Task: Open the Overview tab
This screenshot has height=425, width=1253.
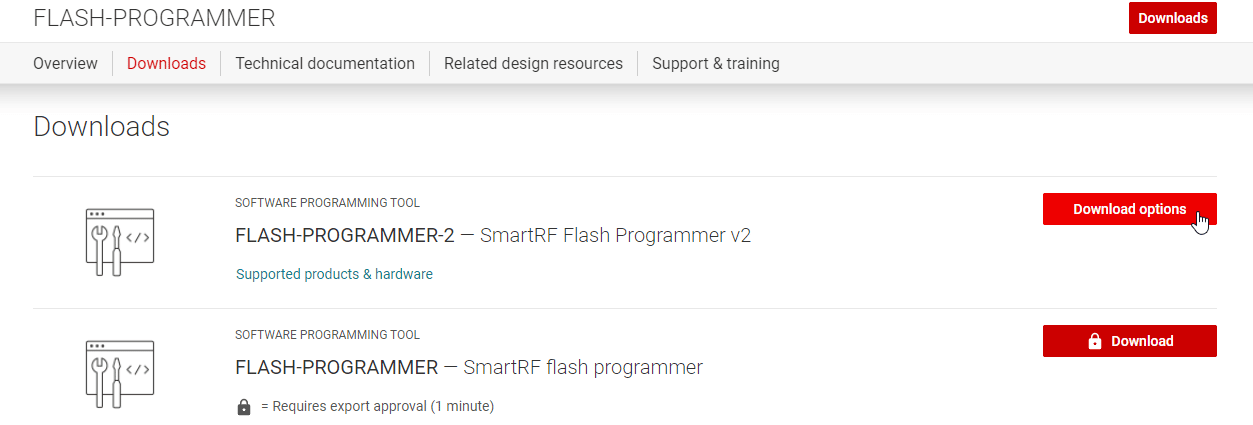Action: coord(65,63)
